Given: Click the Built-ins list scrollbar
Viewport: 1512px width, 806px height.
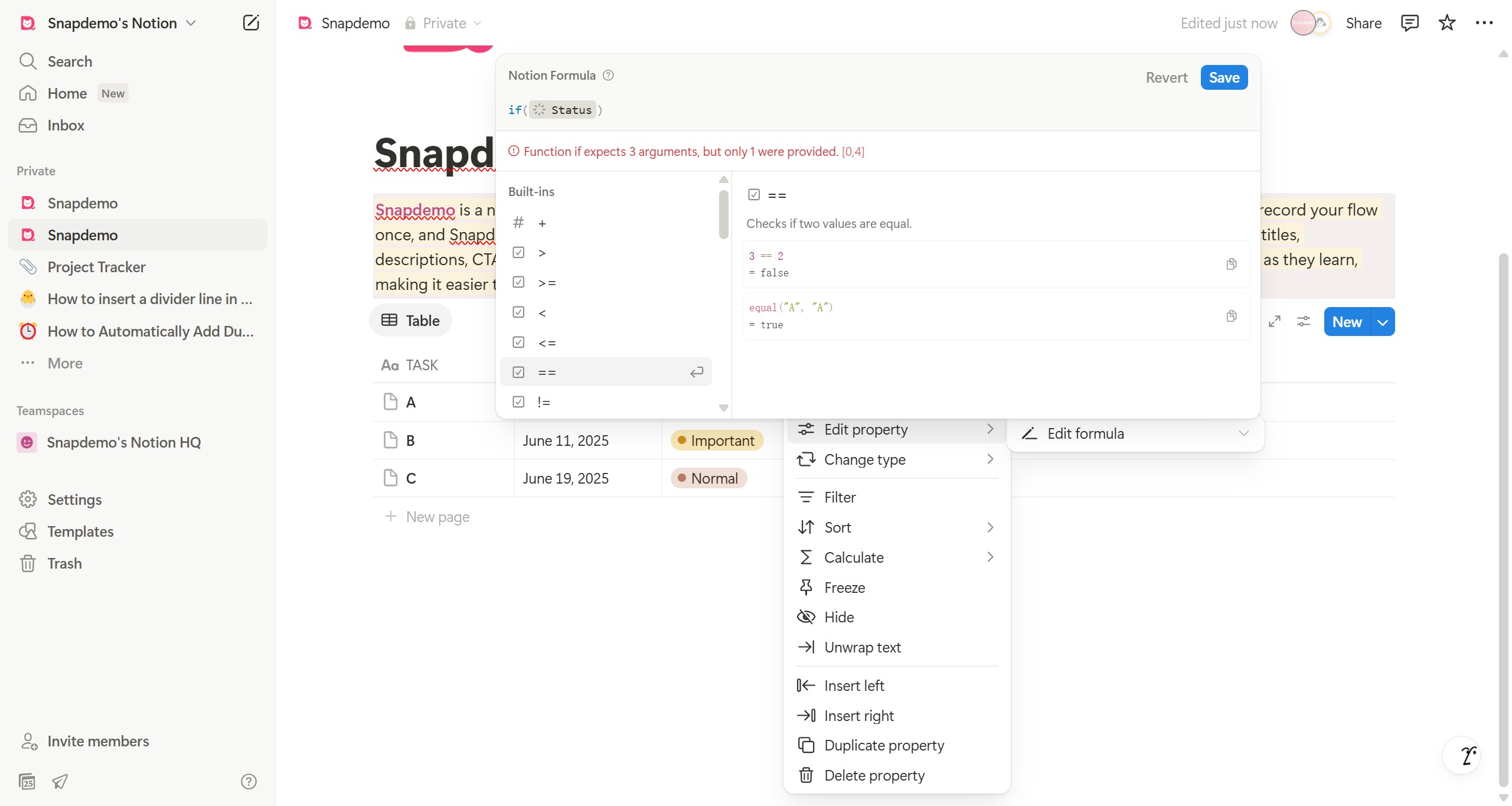Looking at the screenshot, I should [723, 214].
